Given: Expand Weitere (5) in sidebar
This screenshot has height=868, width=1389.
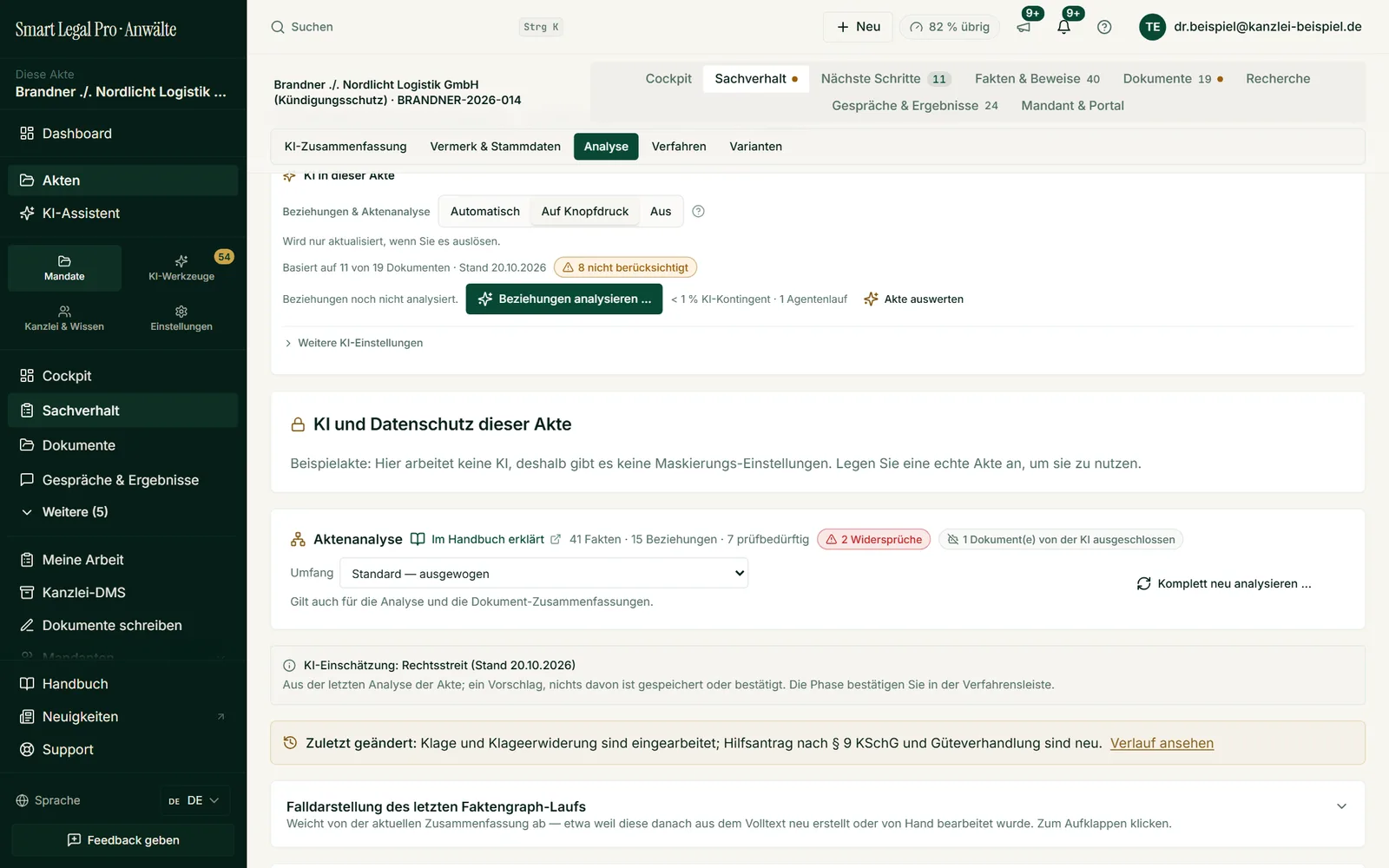Looking at the screenshot, I should (122, 512).
